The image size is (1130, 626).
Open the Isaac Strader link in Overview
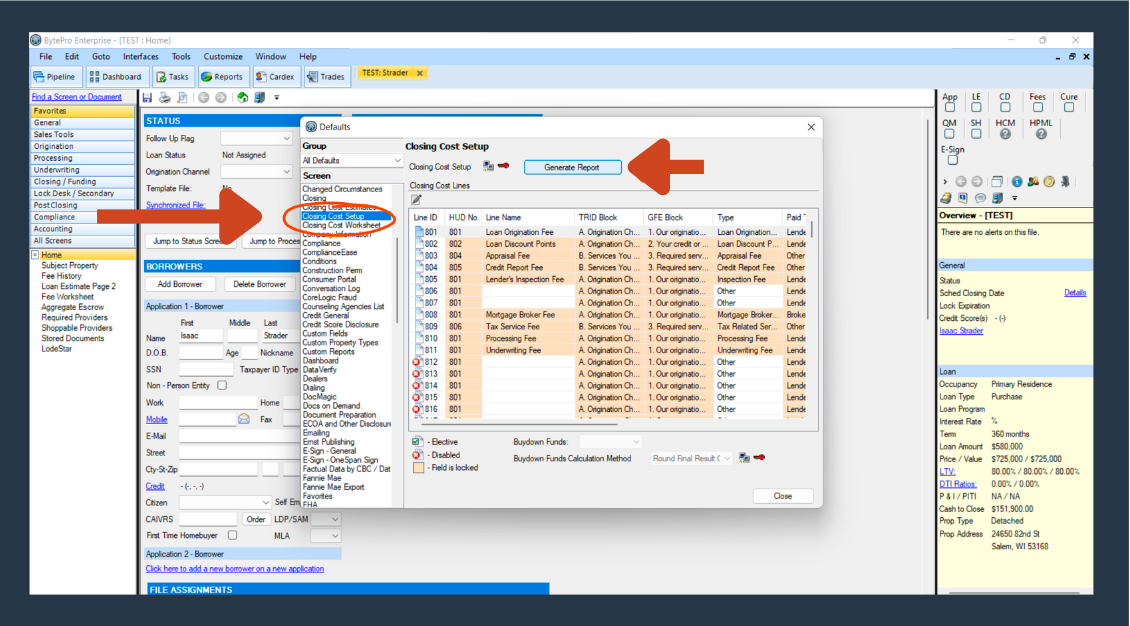click(x=961, y=331)
